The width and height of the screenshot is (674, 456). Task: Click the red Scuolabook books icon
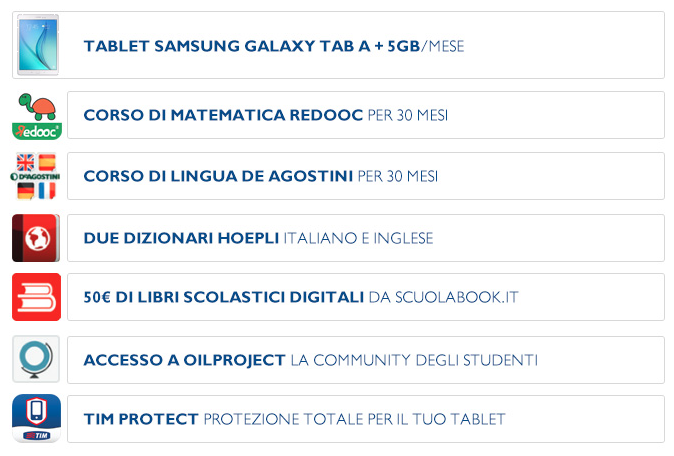pyautogui.click(x=37, y=297)
